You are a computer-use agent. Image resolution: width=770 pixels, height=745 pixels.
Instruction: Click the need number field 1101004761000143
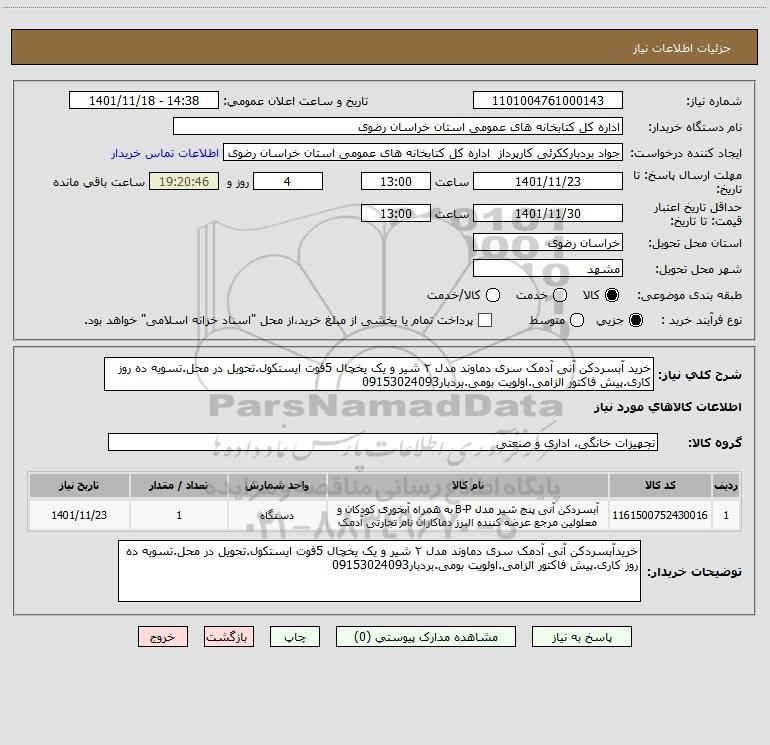point(548,101)
